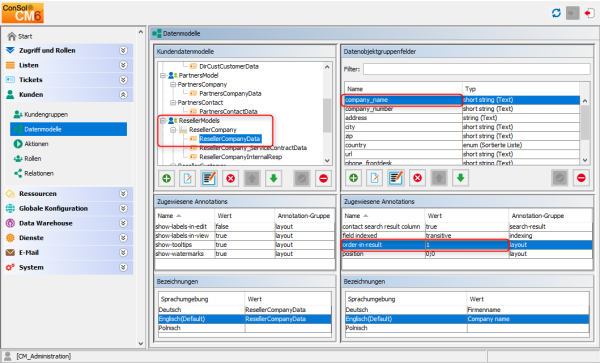The image size is (600, 363).
Task: Click the ConSol CM6 logo
Action: click(x=23, y=13)
